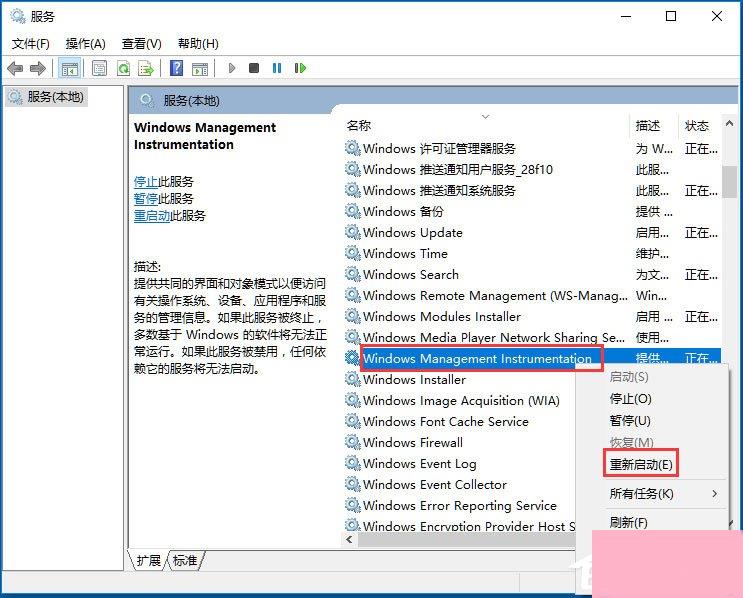Select Windows Media Player Network Sharing row
Image resolution: width=743 pixels, height=598 pixels.
(532, 337)
